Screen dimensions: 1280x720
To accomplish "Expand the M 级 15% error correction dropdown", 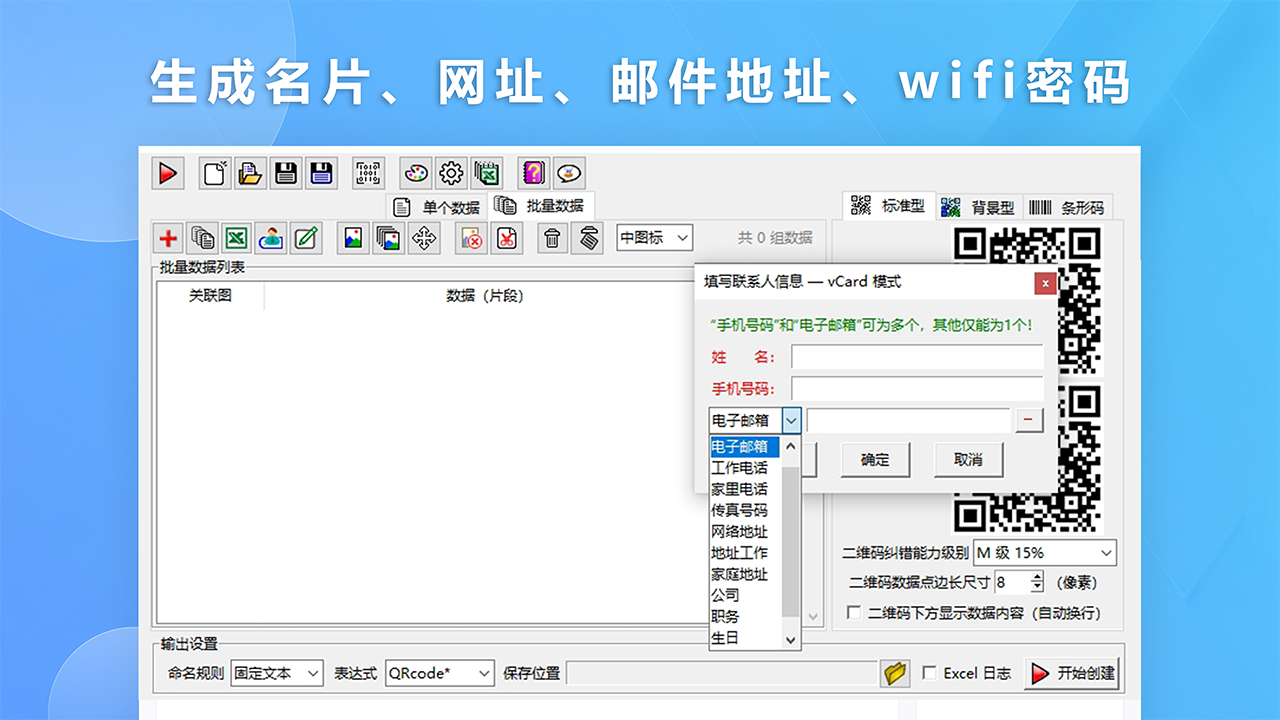I will coord(1044,553).
